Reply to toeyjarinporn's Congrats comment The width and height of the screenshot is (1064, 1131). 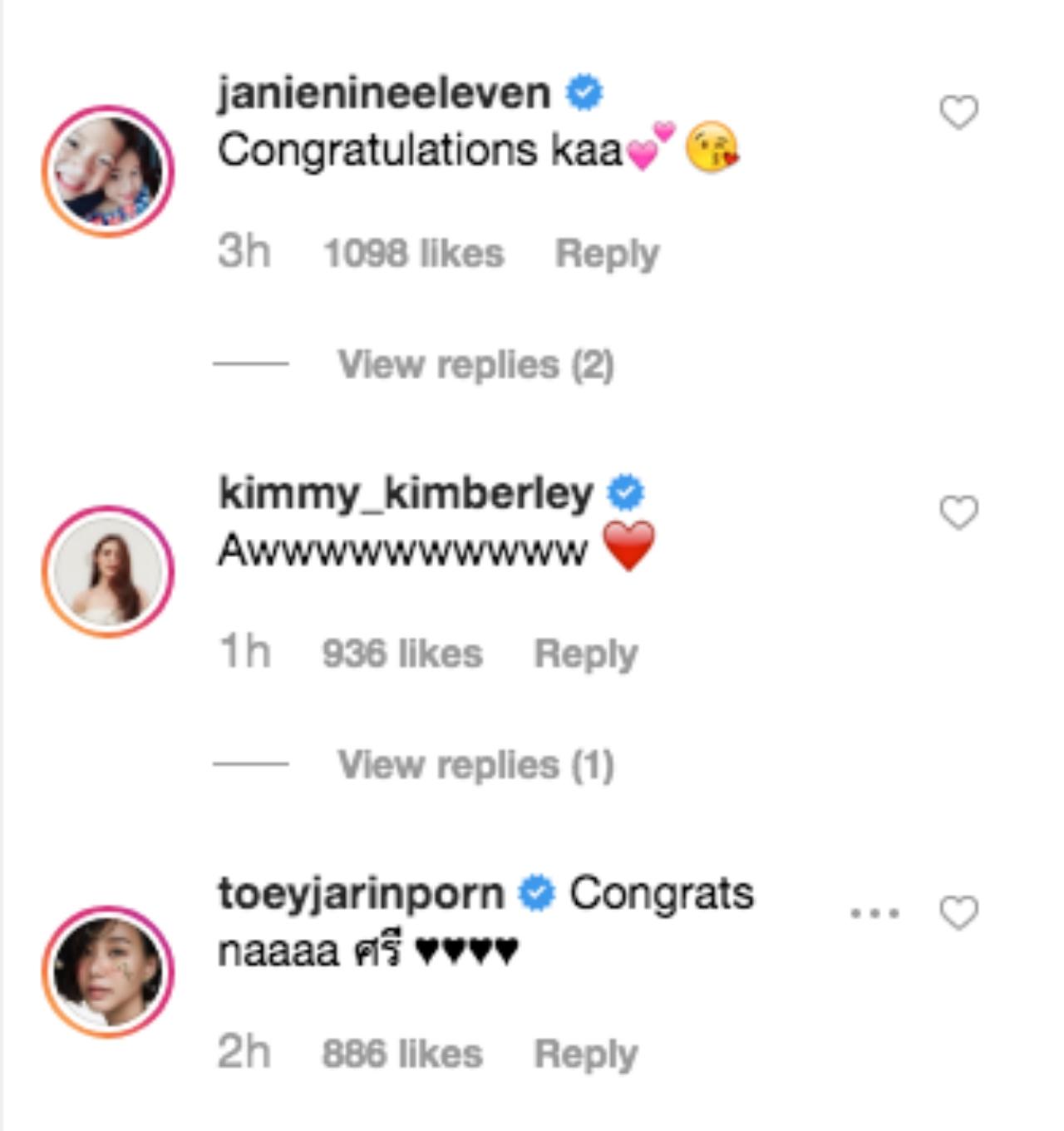pyautogui.click(x=586, y=1054)
